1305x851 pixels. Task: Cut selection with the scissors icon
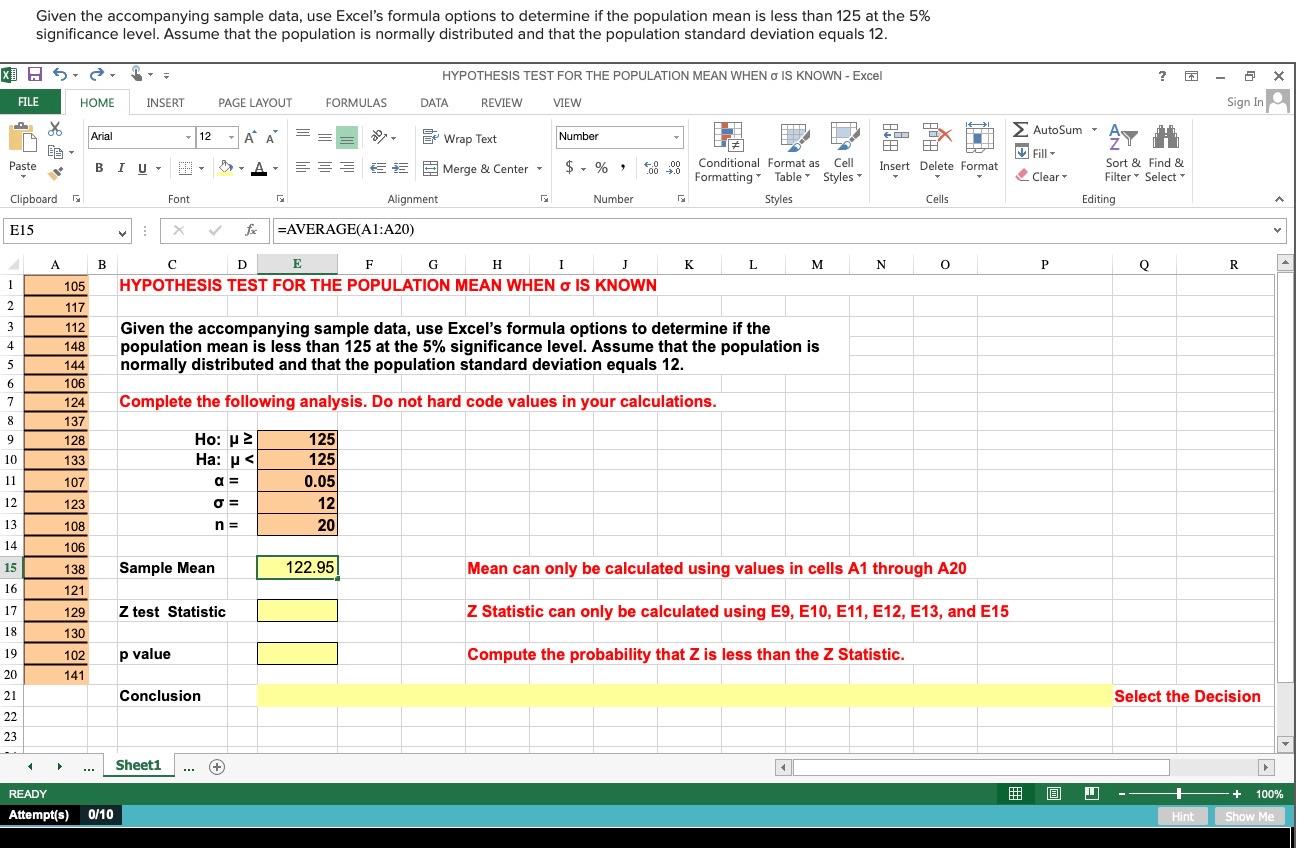tap(55, 130)
